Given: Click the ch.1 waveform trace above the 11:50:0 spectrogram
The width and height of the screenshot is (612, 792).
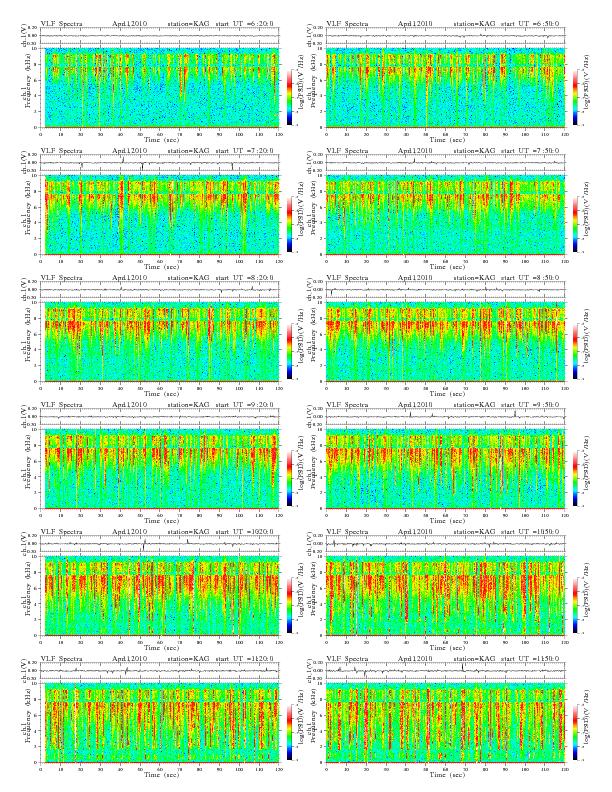Looking at the screenshot, I should (445, 671).
